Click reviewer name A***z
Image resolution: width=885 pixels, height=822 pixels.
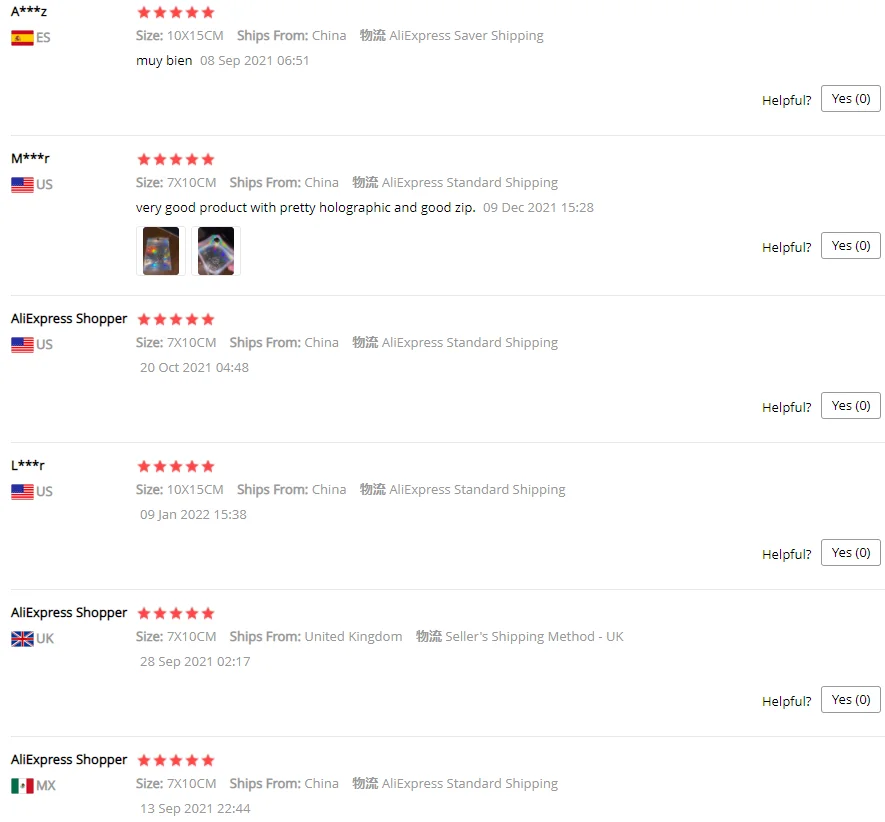point(29,12)
